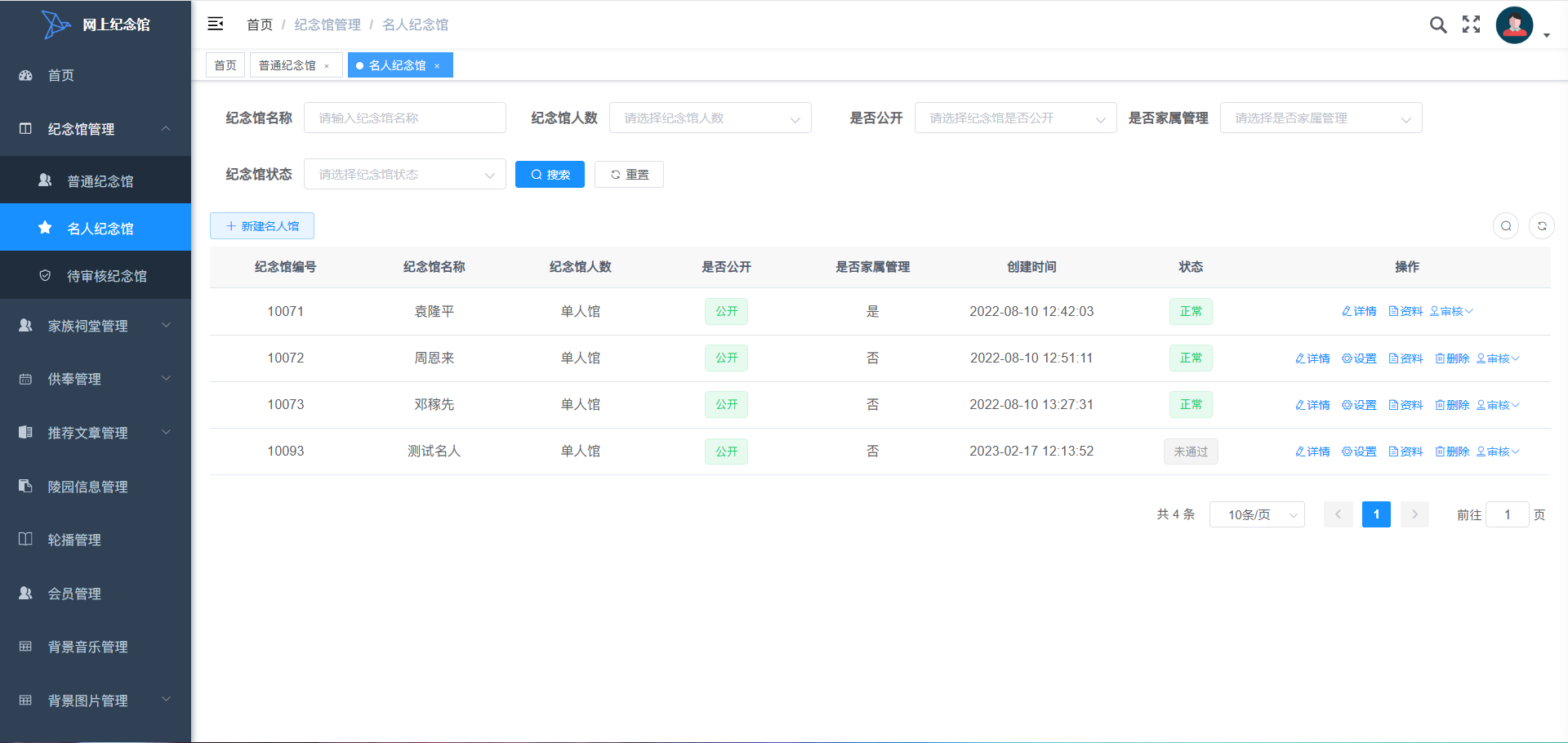Click the 搜索 button

550,175
